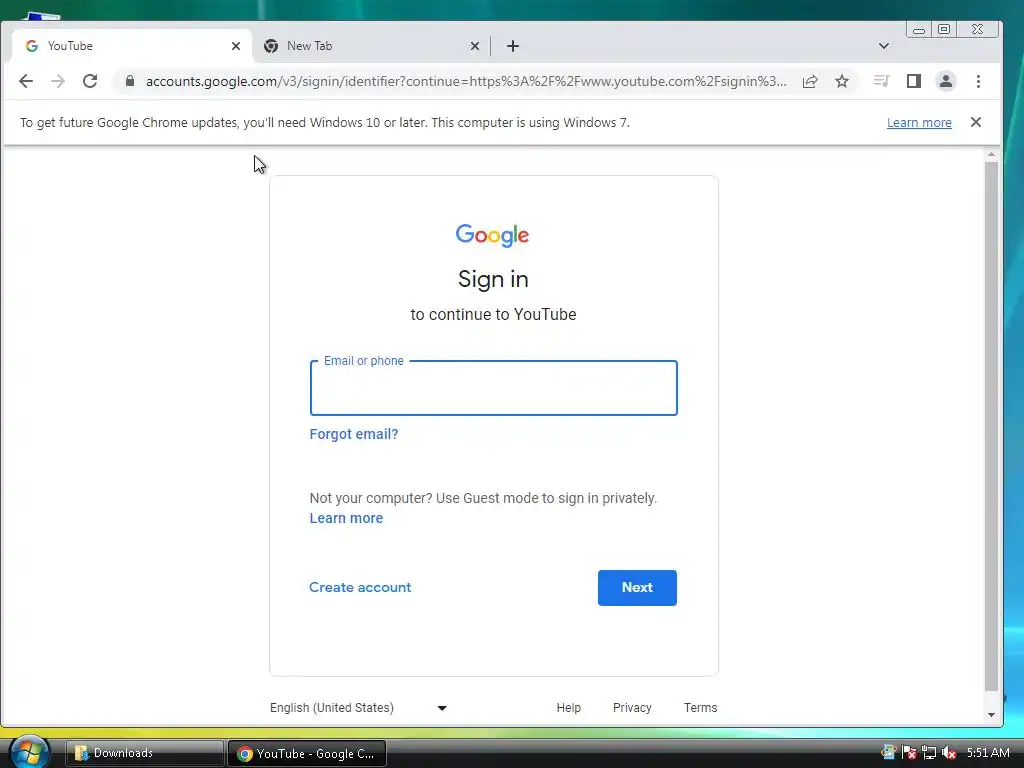The image size is (1024, 768).
Task: Click the page vertical scrollbar thumb
Action: [991, 426]
